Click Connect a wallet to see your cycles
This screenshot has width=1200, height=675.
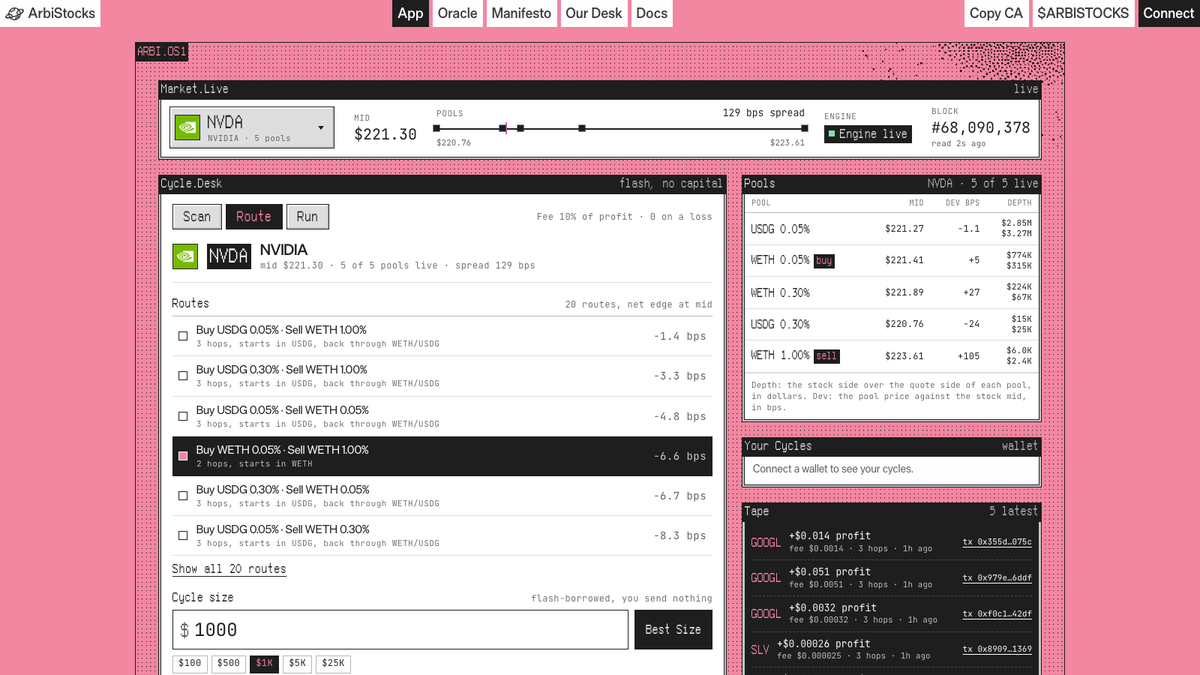(x=833, y=469)
